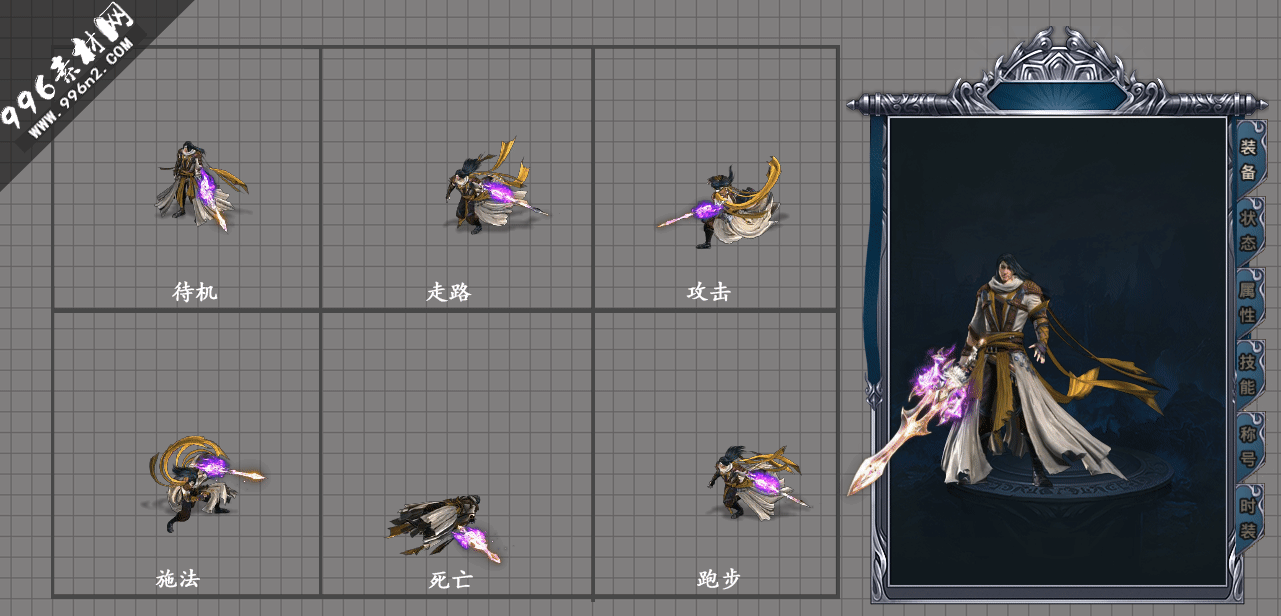The width and height of the screenshot is (1281, 616).
Task: Click the 施法 label text
Action: 178,578
